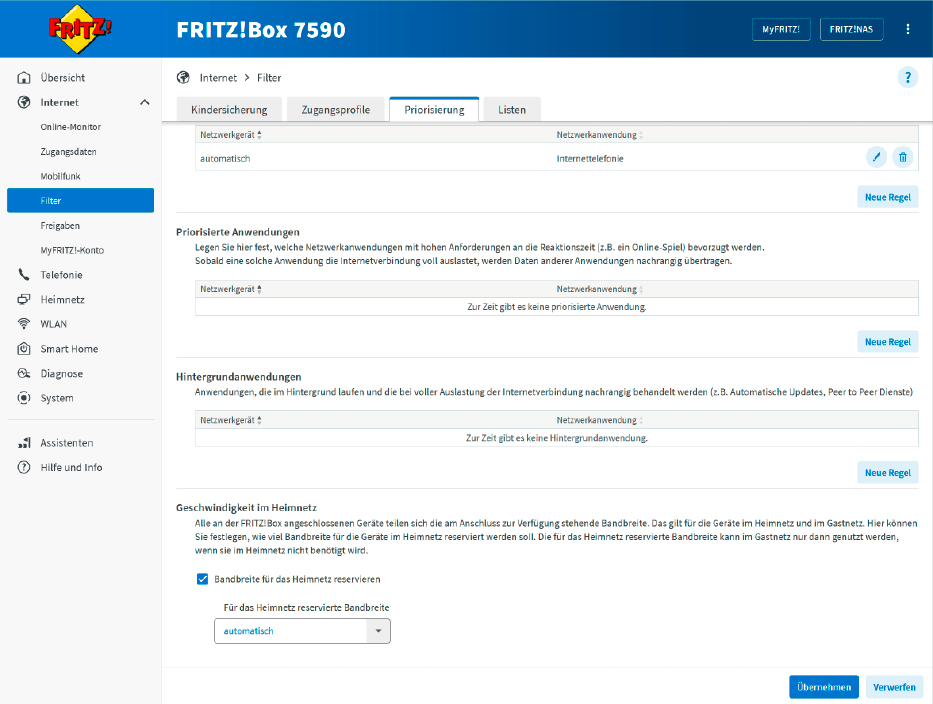Image resolution: width=933 pixels, height=704 pixels.
Task: Click the System icon
Action: click(24, 398)
